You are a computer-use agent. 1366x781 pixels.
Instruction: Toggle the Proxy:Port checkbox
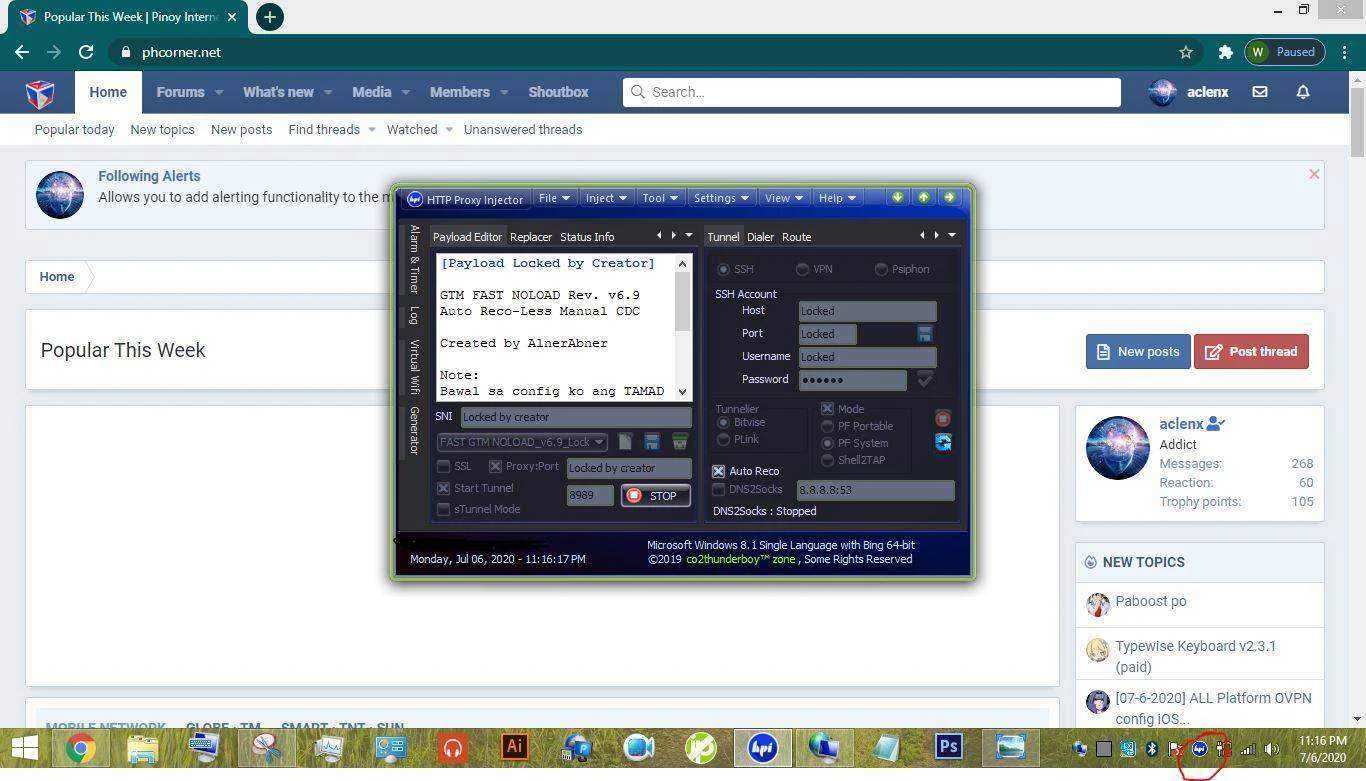point(495,466)
